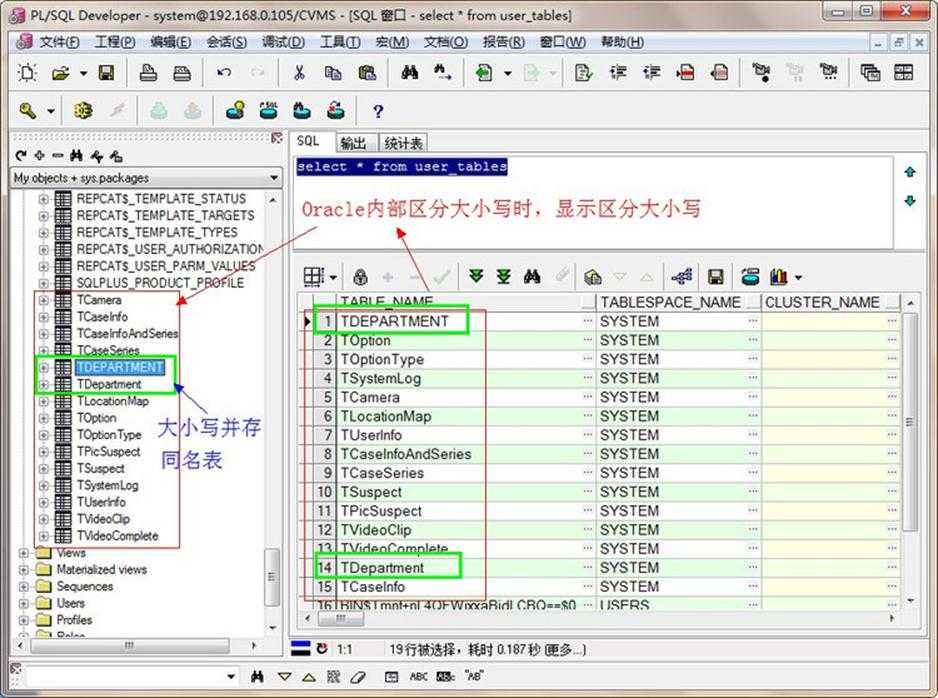Click the find binoculars in object browser toolbar
Screen dimensions: 938x698
pos(76,156)
